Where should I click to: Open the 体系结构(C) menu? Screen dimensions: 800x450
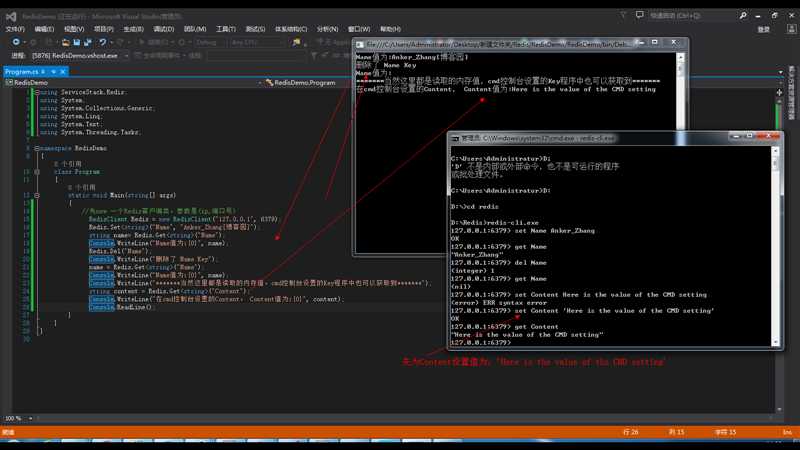click(291, 29)
